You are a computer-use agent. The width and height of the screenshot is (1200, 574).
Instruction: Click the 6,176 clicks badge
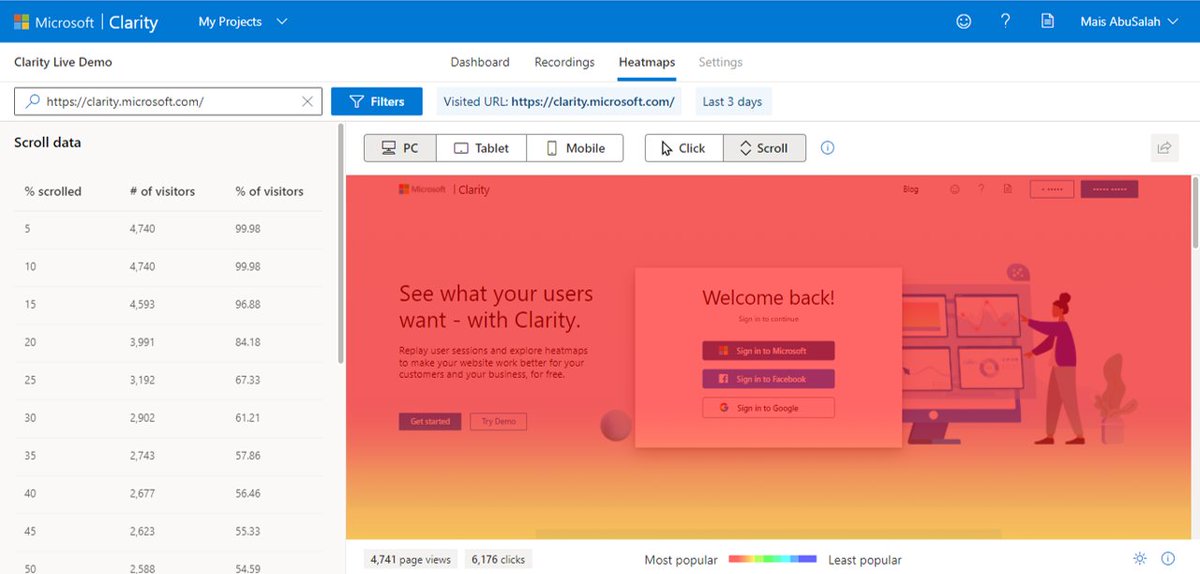498,559
